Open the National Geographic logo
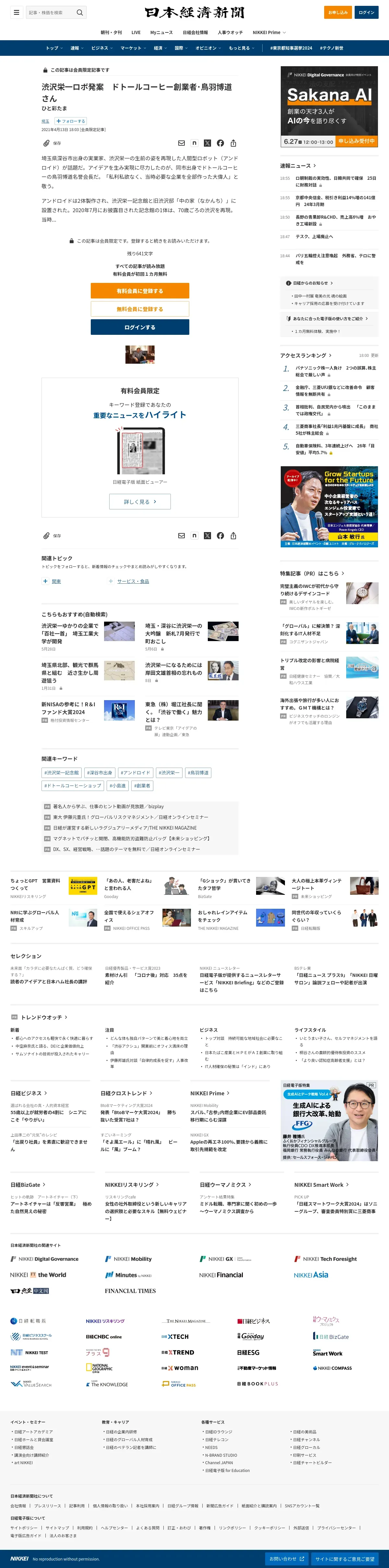 [x=99, y=1367]
